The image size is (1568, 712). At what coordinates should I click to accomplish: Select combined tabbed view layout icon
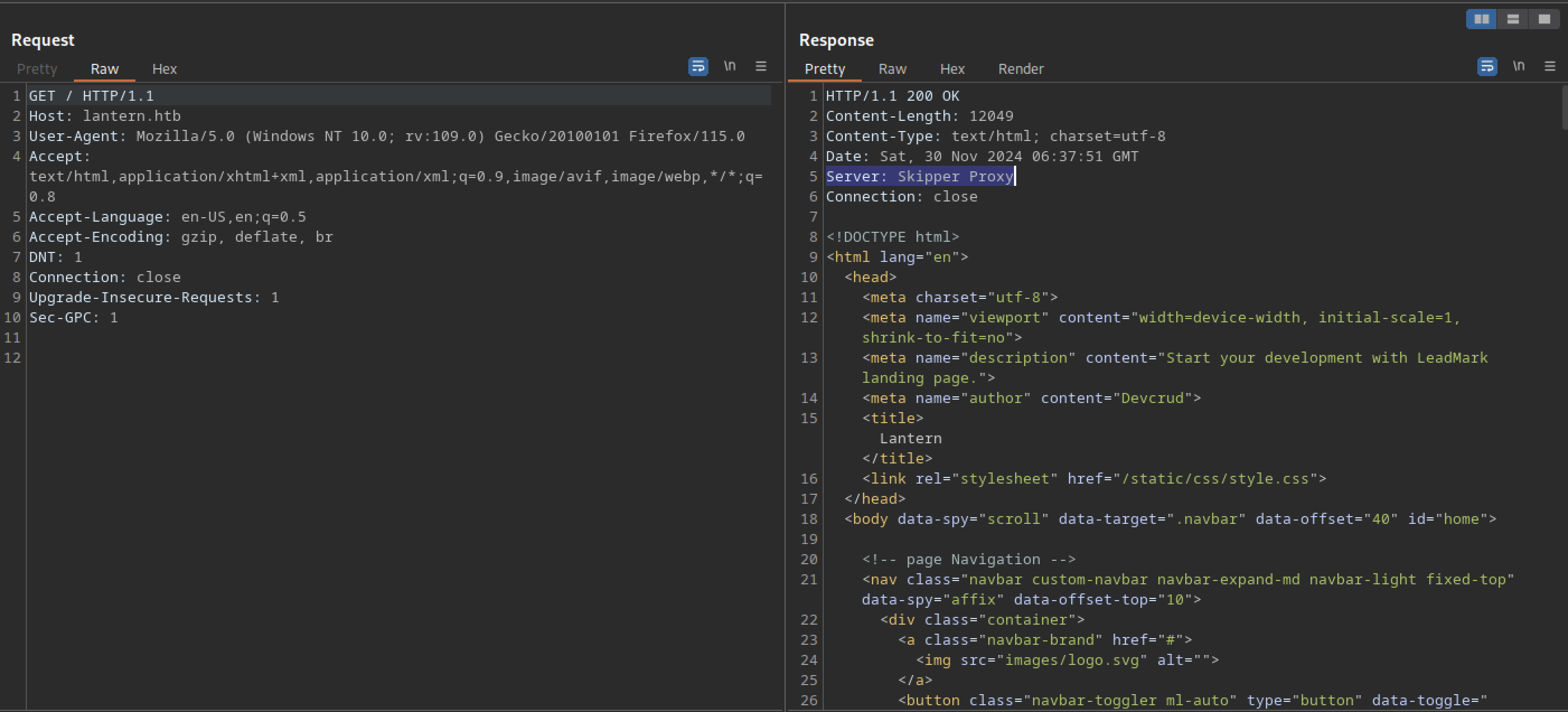point(1544,20)
